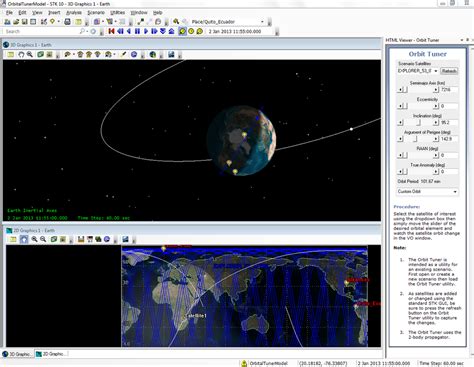This screenshot has width=474, height=367.
Task: Open the Analysis menu
Action: 74,12
